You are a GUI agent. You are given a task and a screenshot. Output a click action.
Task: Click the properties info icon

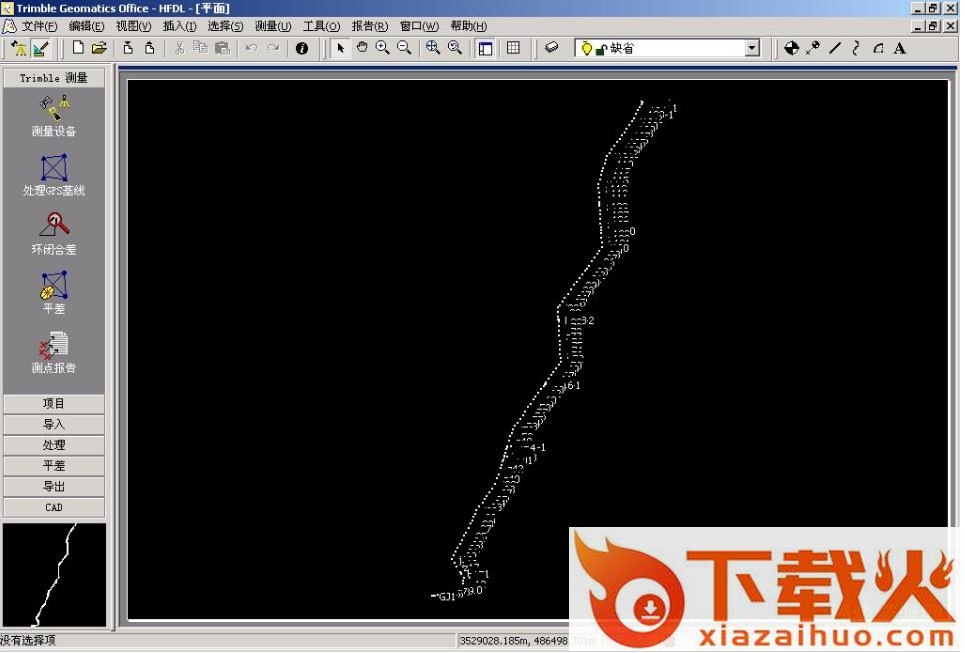tap(302, 48)
